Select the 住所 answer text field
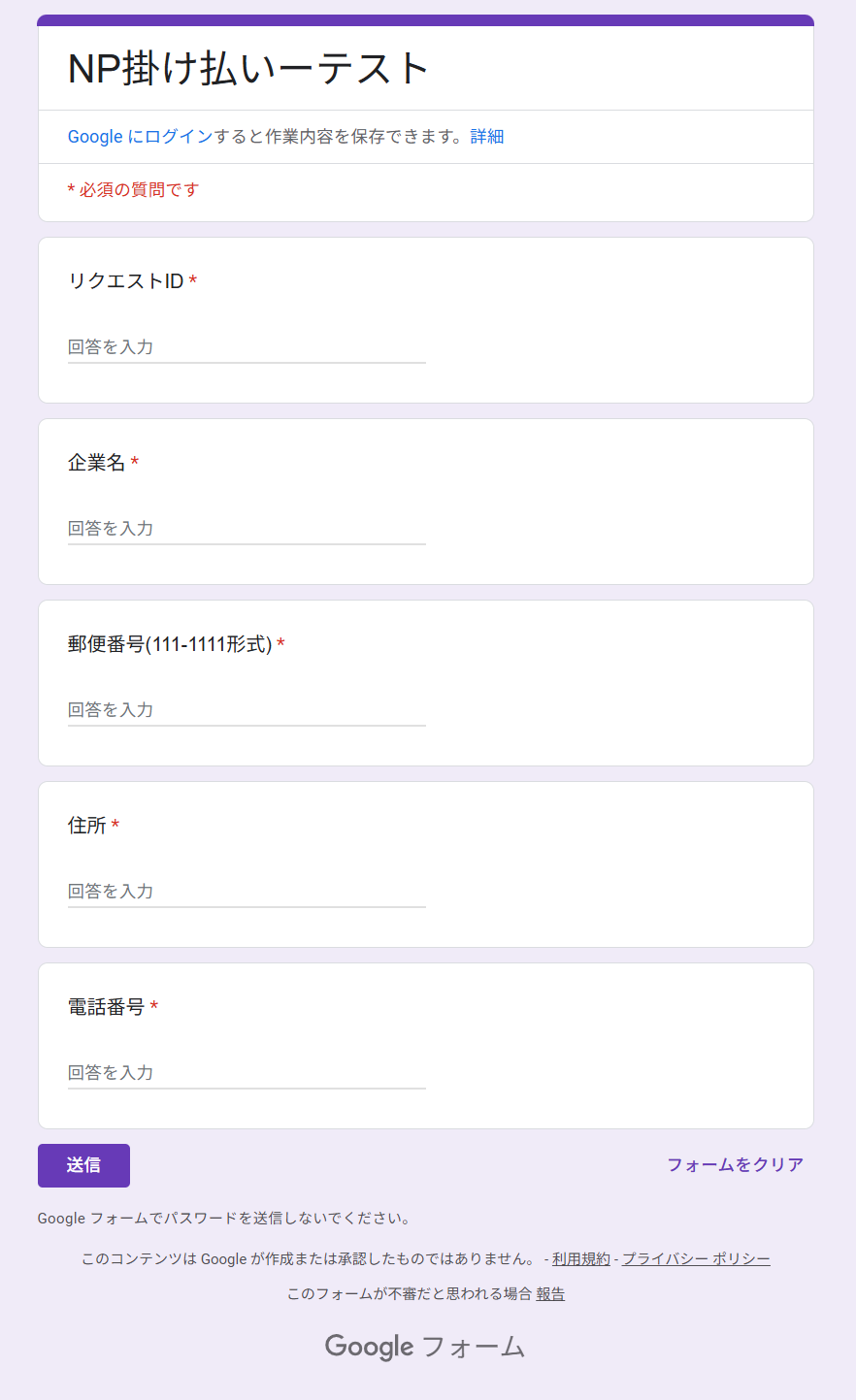The image size is (856, 1400). [x=247, y=892]
